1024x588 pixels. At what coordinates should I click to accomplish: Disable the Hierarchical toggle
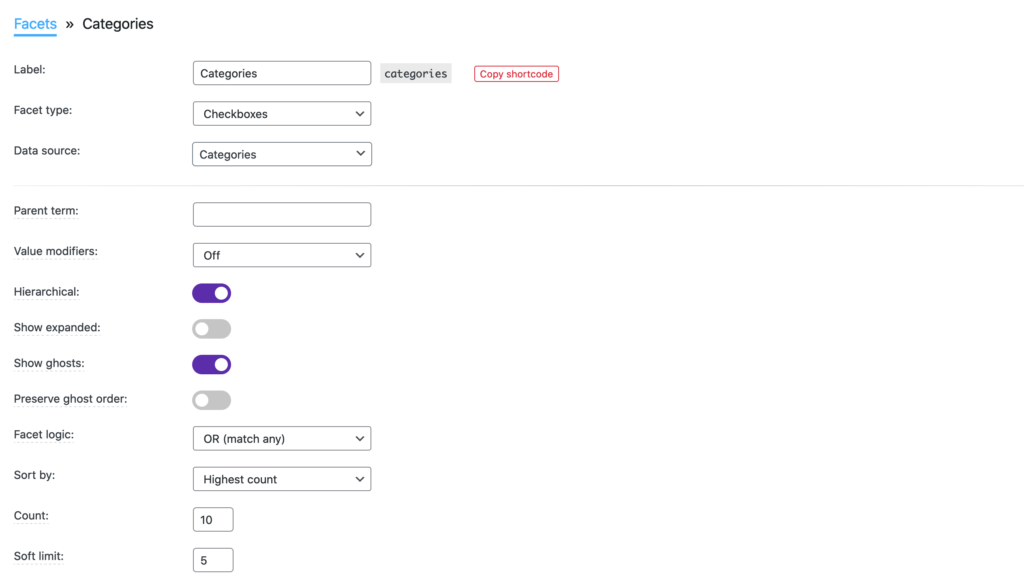click(212, 293)
